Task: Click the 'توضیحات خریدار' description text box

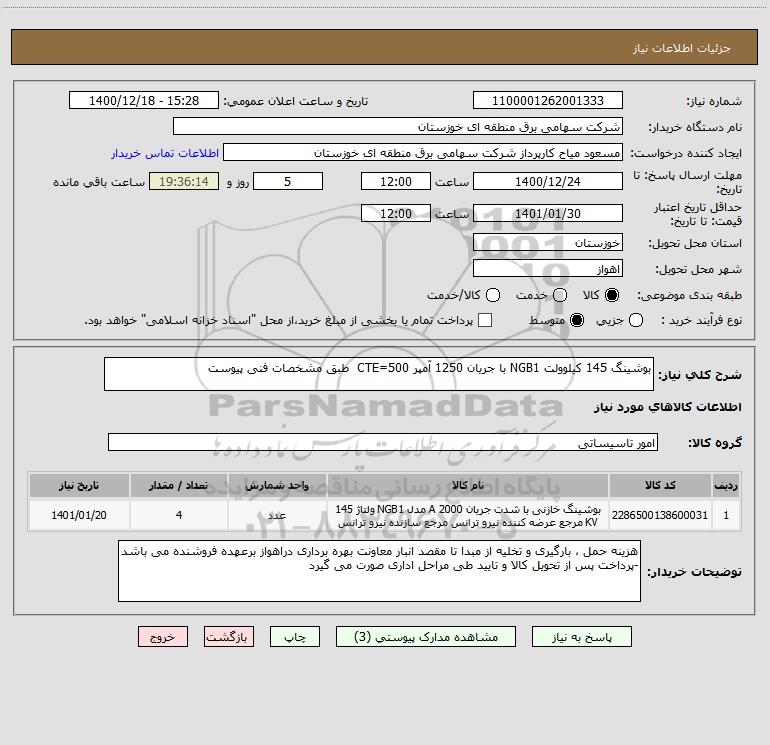Action: click(x=378, y=571)
